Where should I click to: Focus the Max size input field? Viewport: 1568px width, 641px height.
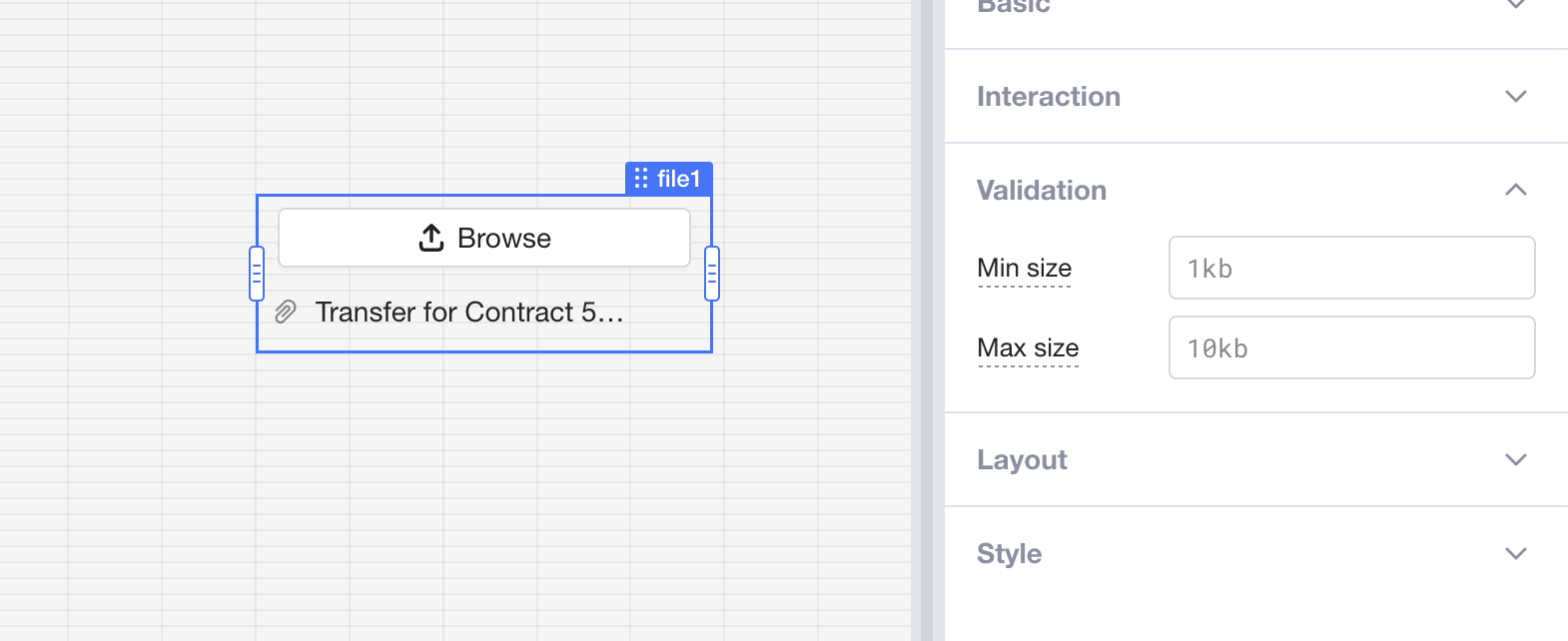coord(1351,347)
